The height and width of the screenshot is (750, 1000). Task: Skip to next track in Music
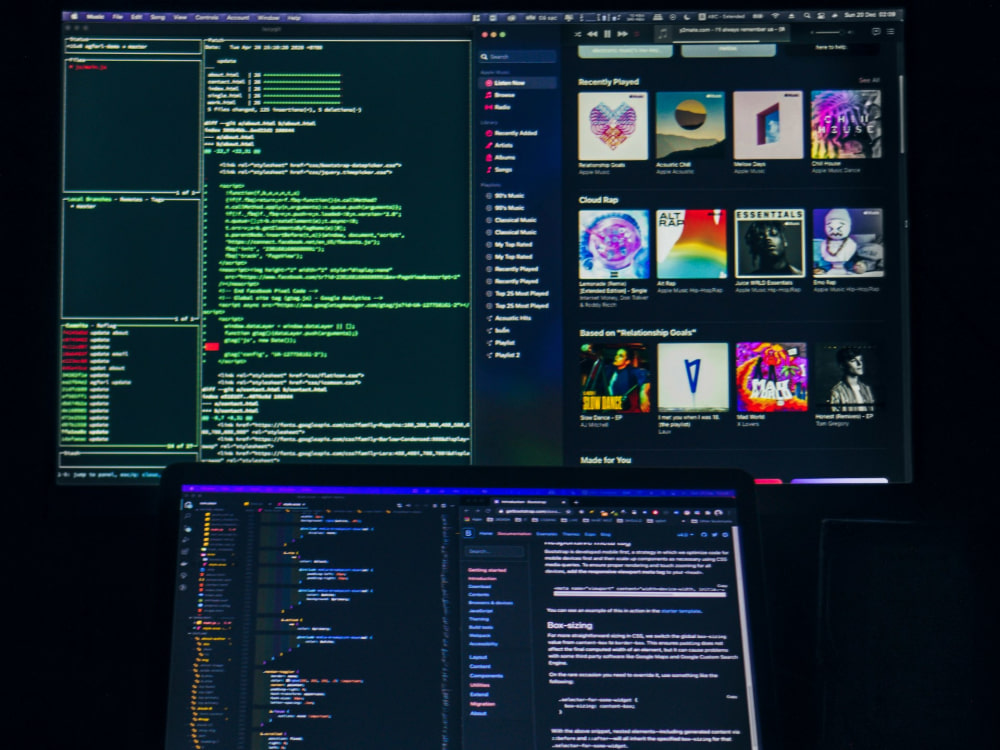coord(622,34)
